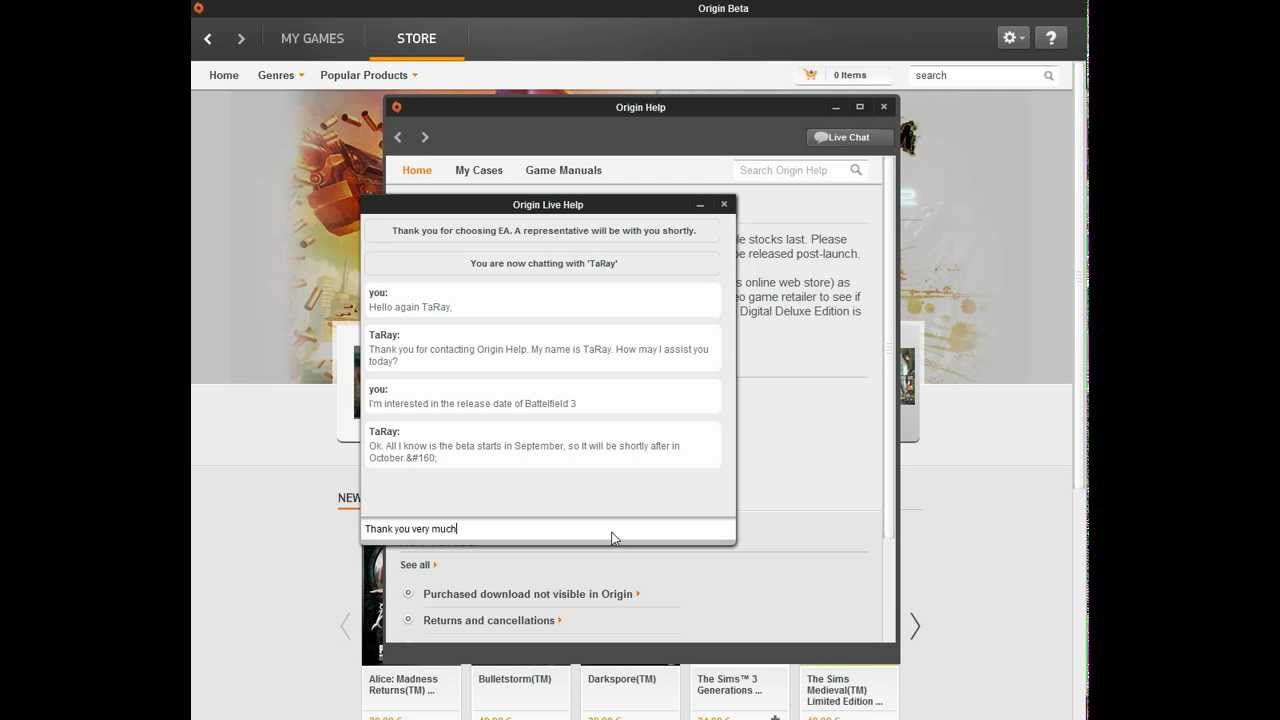The width and height of the screenshot is (1280, 720).
Task: Open Home tab in Origin Help
Action: (x=417, y=170)
